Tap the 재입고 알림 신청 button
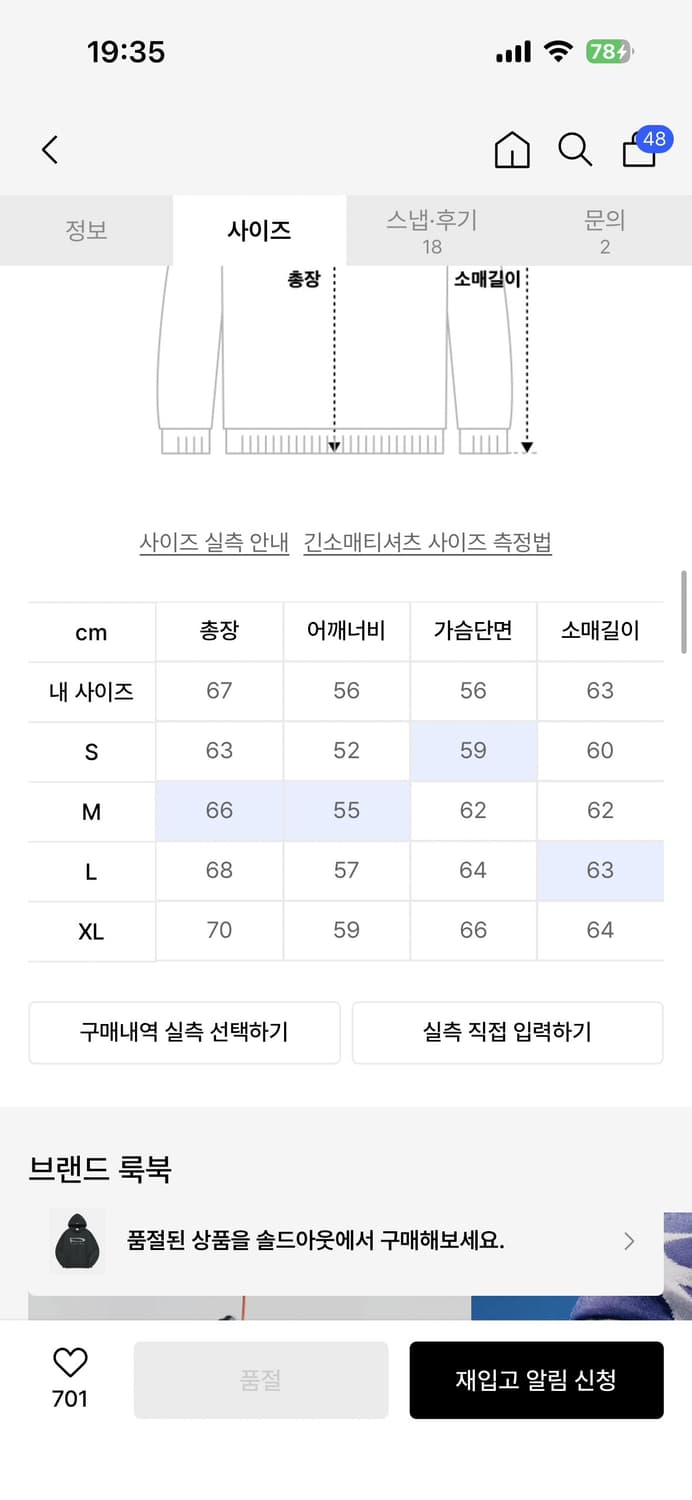This screenshot has width=692, height=1500. coord(537,1380)
